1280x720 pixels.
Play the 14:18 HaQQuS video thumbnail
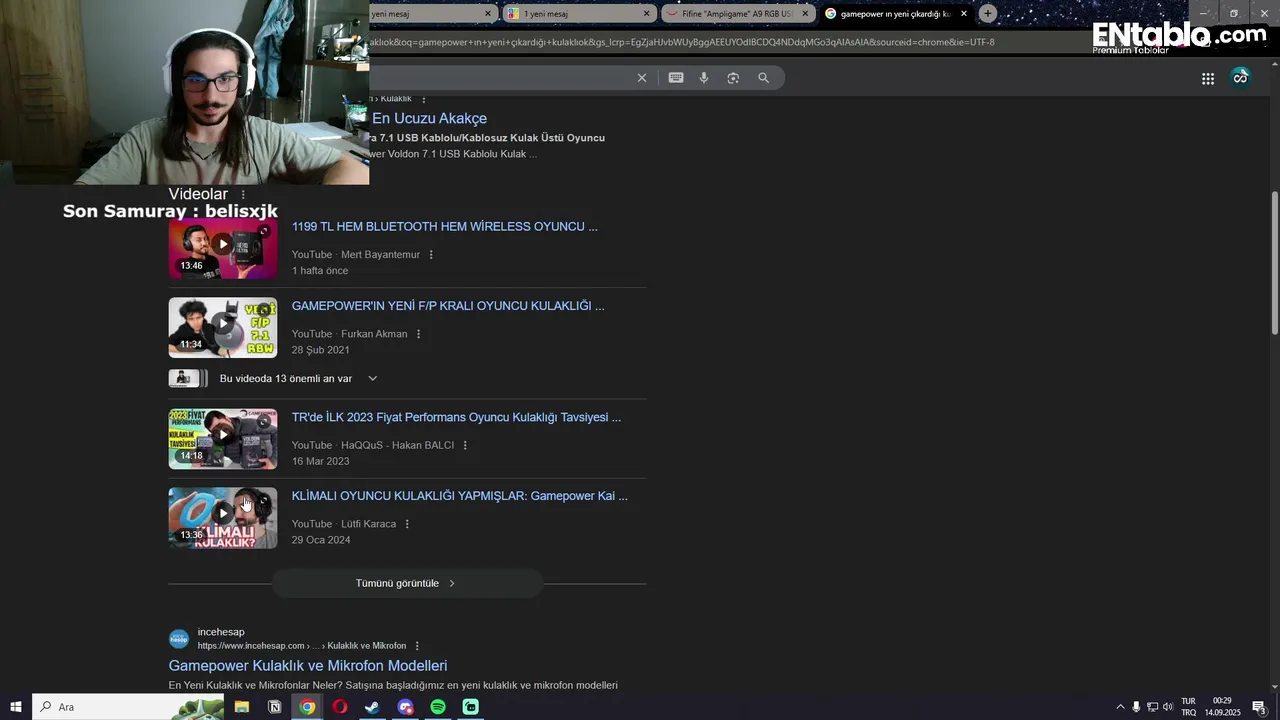coord(223,438)
